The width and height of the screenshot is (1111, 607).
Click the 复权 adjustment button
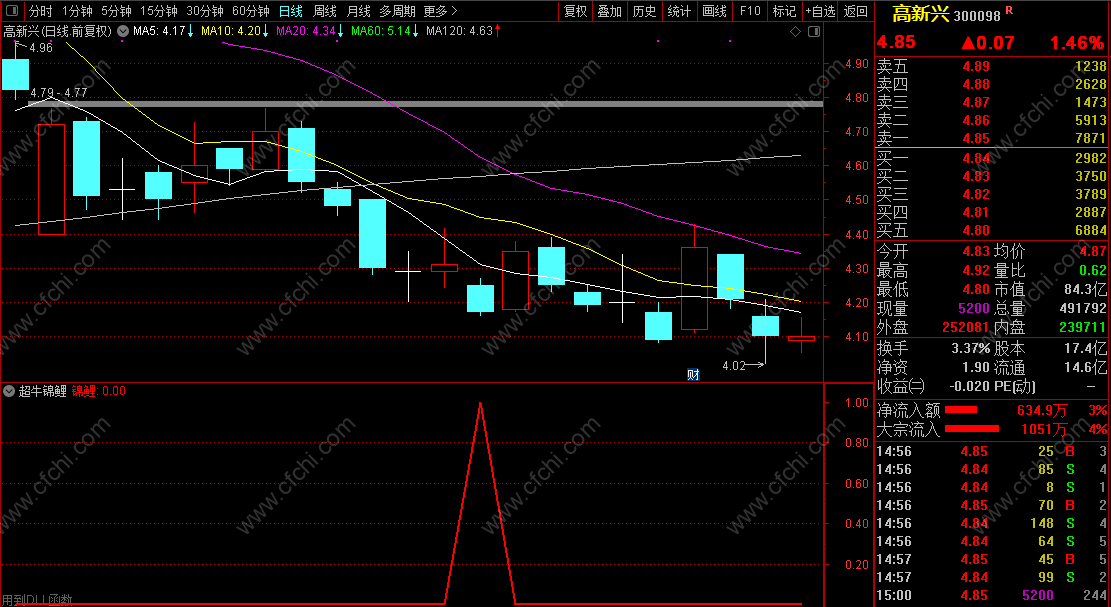point(575,11)
